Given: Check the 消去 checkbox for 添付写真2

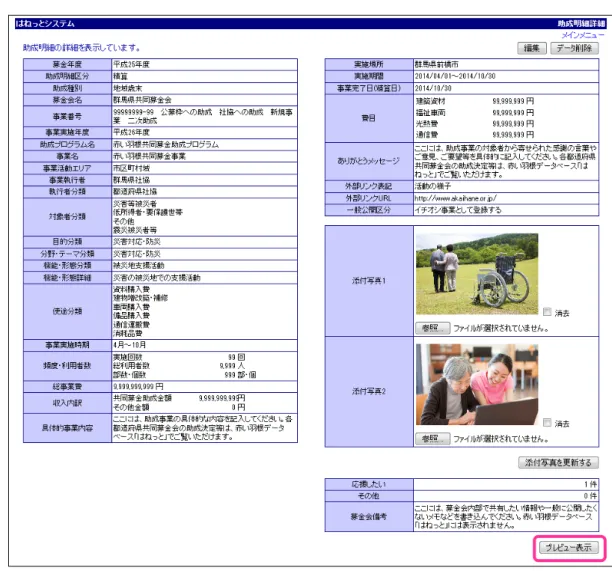Looking at the screenshot, I should tap(547, 422).
